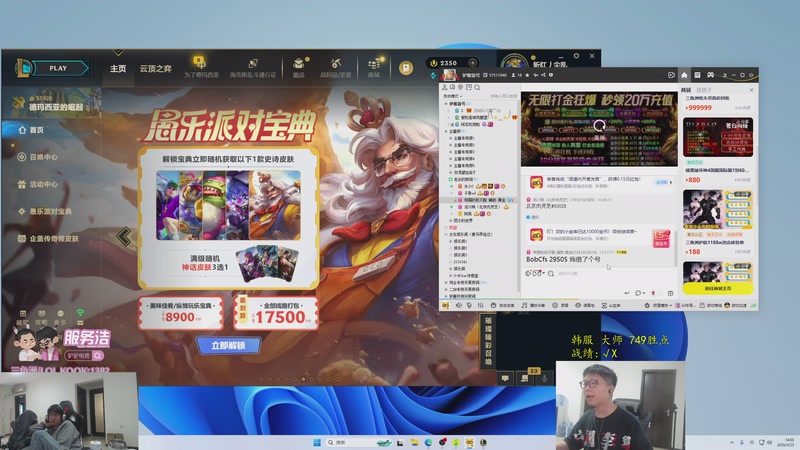Click the 德玛西亚的崛起 banner
The height and width of the screenshot is (450, 800).
[x=51, y=103]
